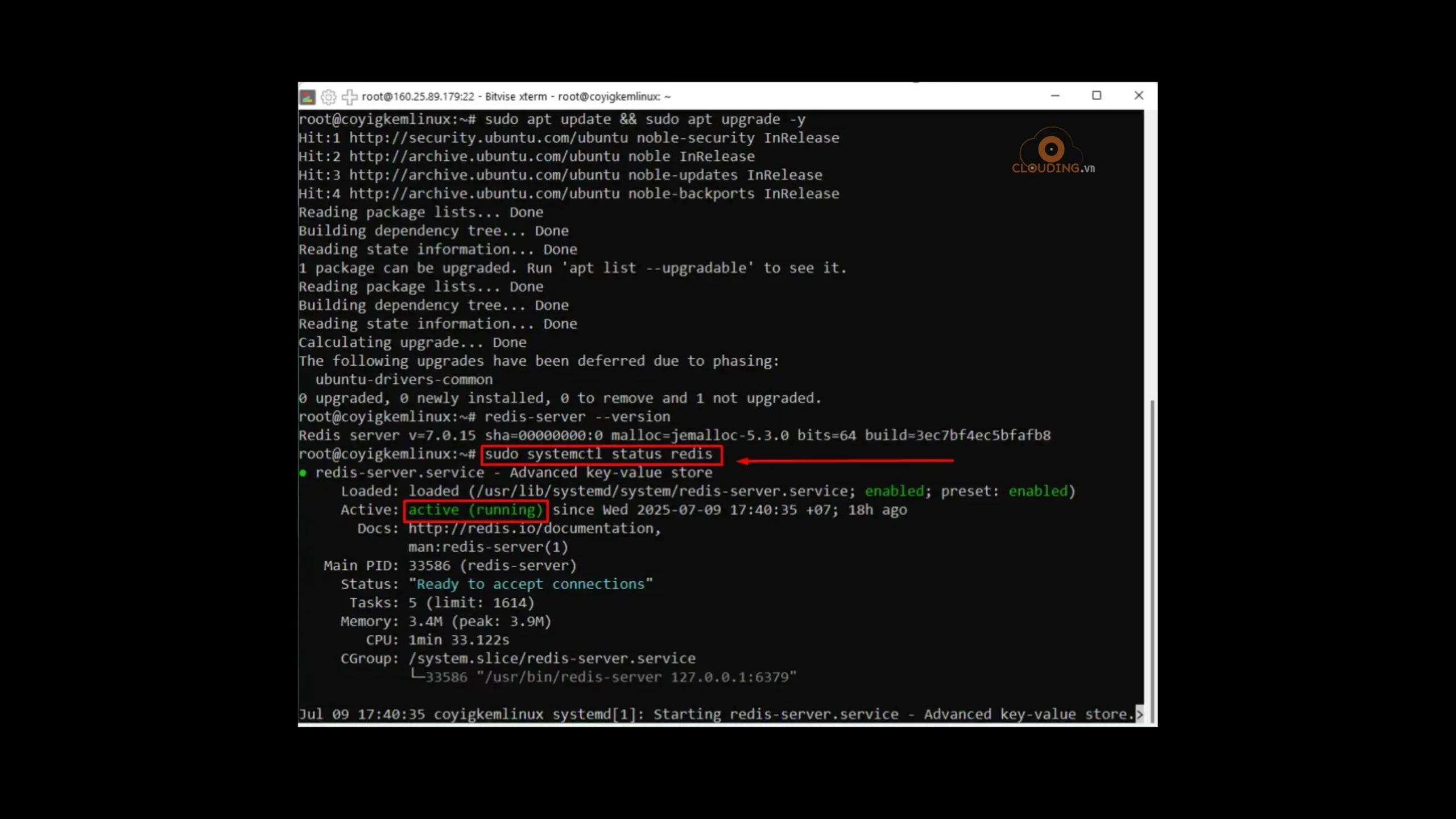
Task: Click the plus-shaped new window icon
Action: click(350, 97)
